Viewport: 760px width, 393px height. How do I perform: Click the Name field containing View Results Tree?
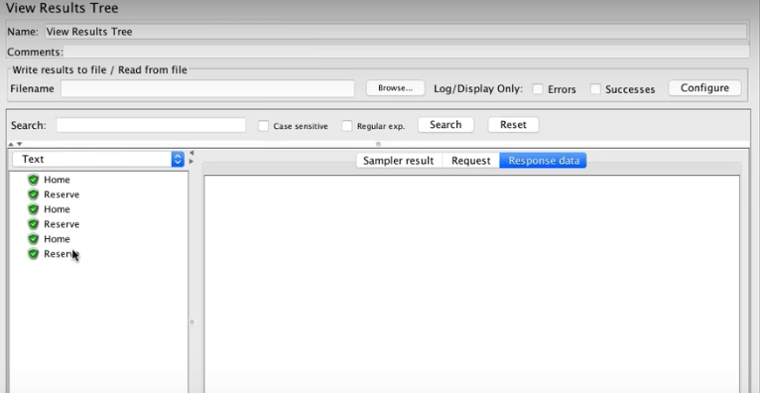[396, 32]
